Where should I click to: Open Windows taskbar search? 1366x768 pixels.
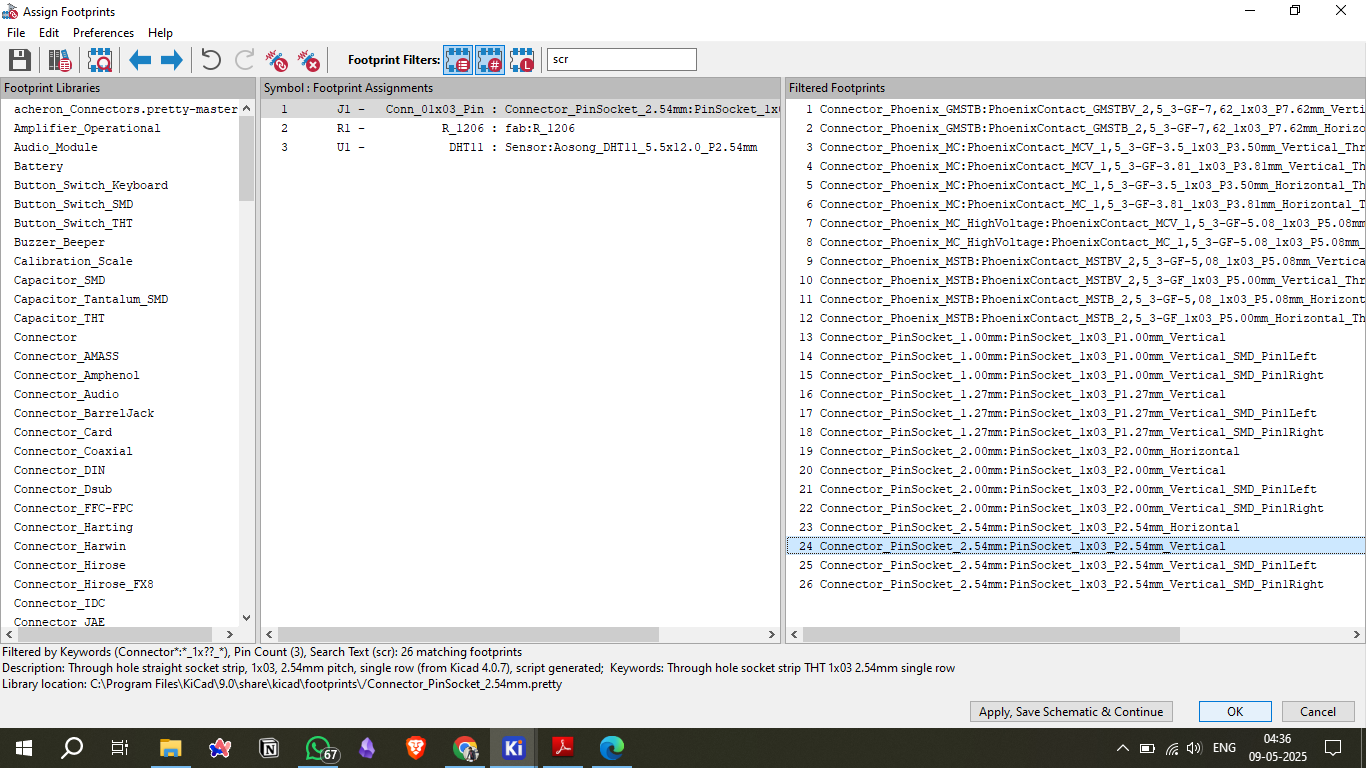point(72,748)
